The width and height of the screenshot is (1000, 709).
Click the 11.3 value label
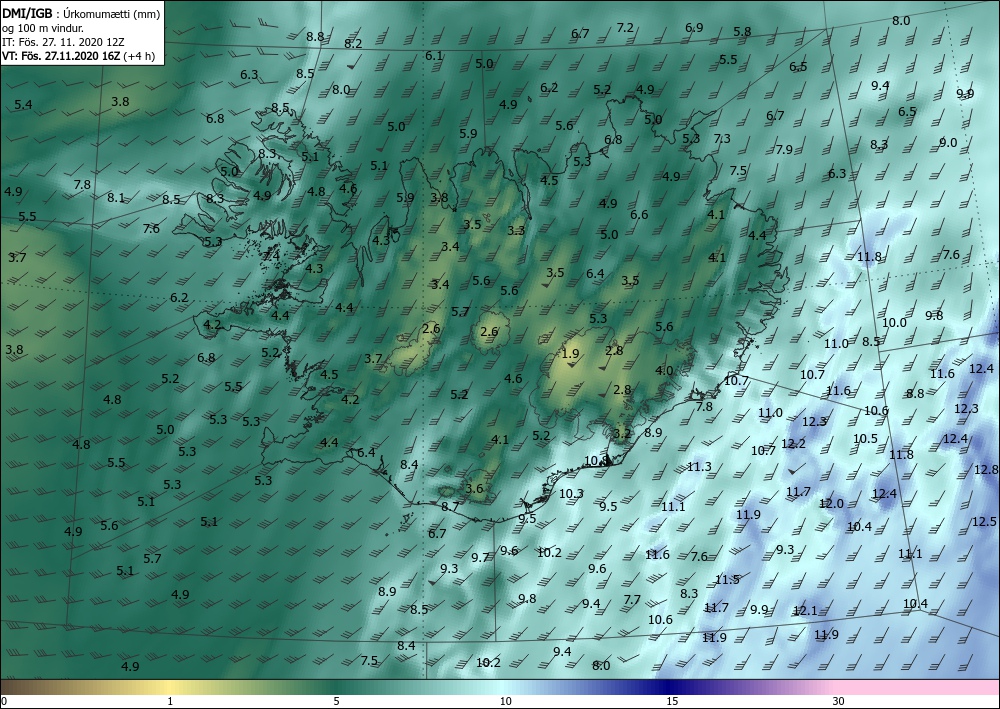point(699,467)
